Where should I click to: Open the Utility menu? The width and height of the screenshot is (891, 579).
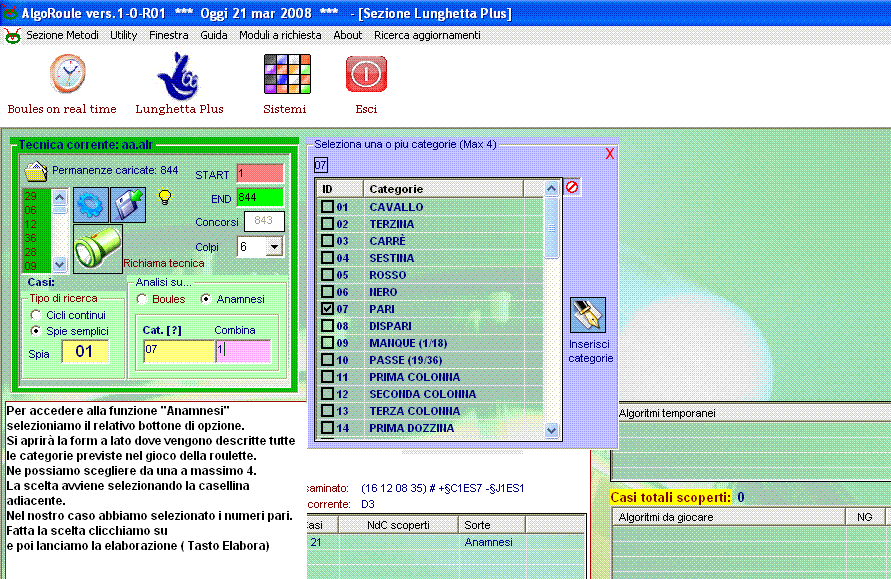click(123, 35)
